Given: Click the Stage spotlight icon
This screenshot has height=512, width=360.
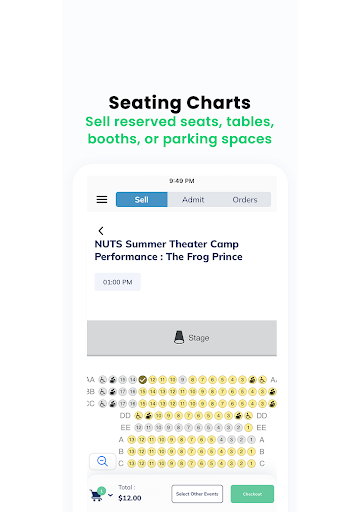Looking at the screenshot, I should pyautogui.click(x=179, y=338).
